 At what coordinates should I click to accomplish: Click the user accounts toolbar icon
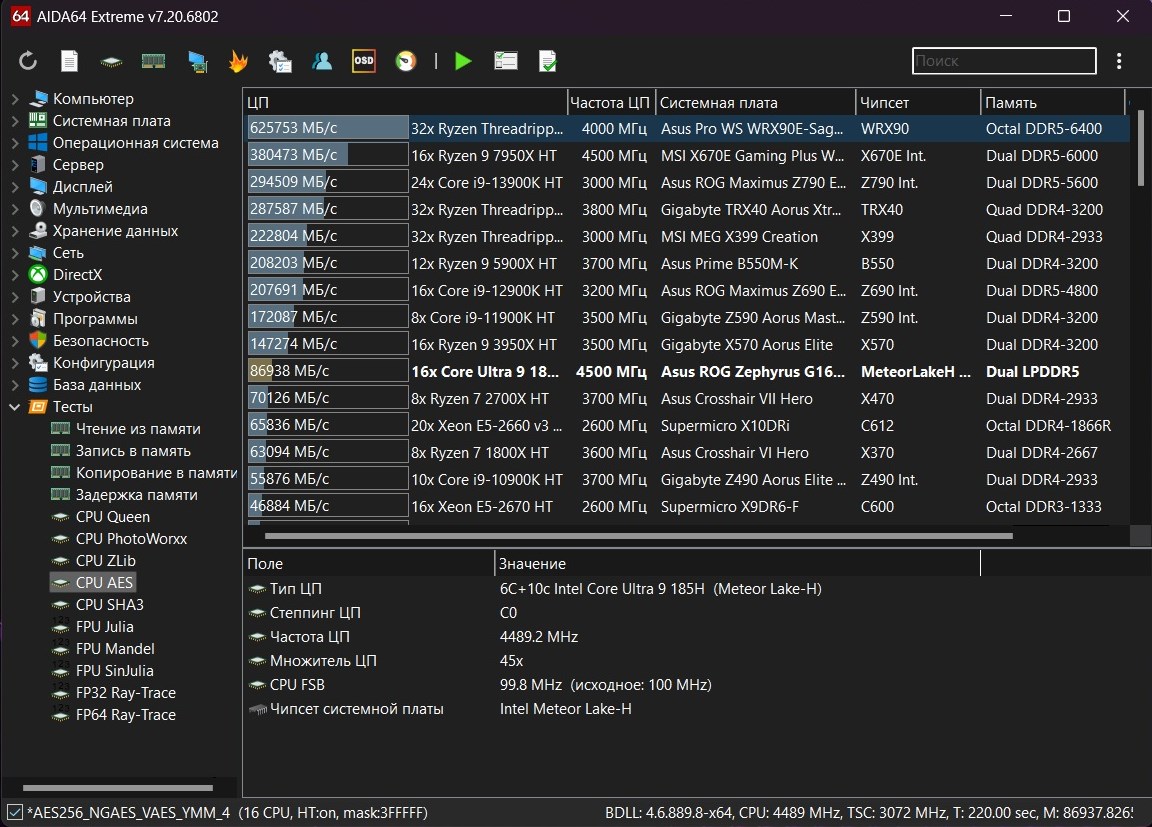(322, 62)
